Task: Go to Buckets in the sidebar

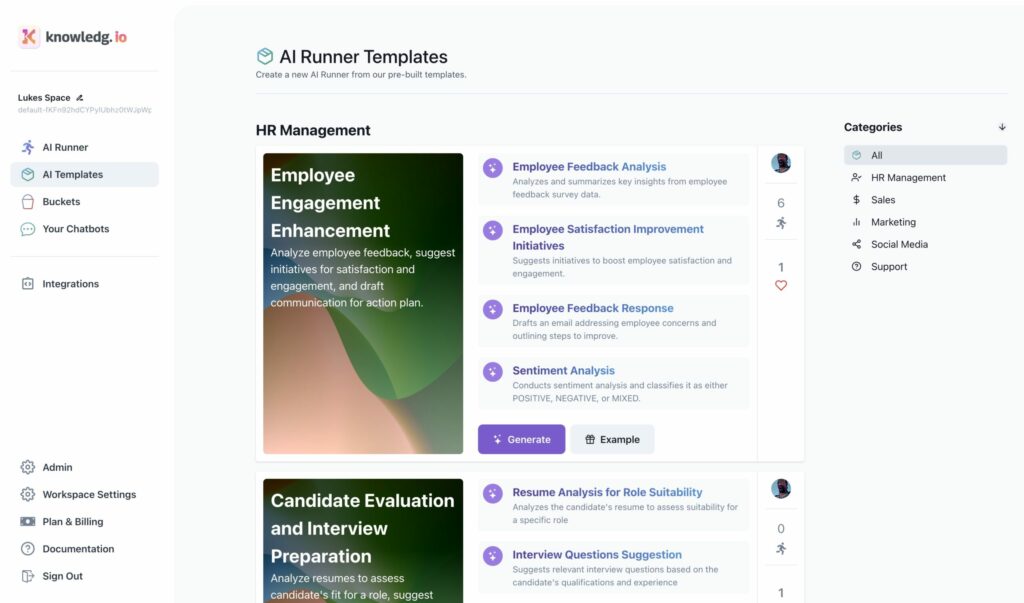Action: point(61,202)
